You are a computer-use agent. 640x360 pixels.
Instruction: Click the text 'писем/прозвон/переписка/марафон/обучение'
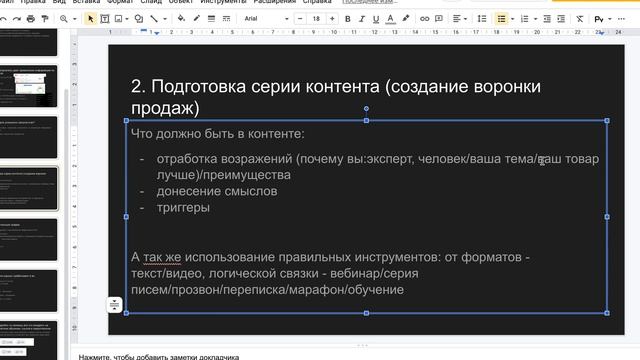click(267, 289)
